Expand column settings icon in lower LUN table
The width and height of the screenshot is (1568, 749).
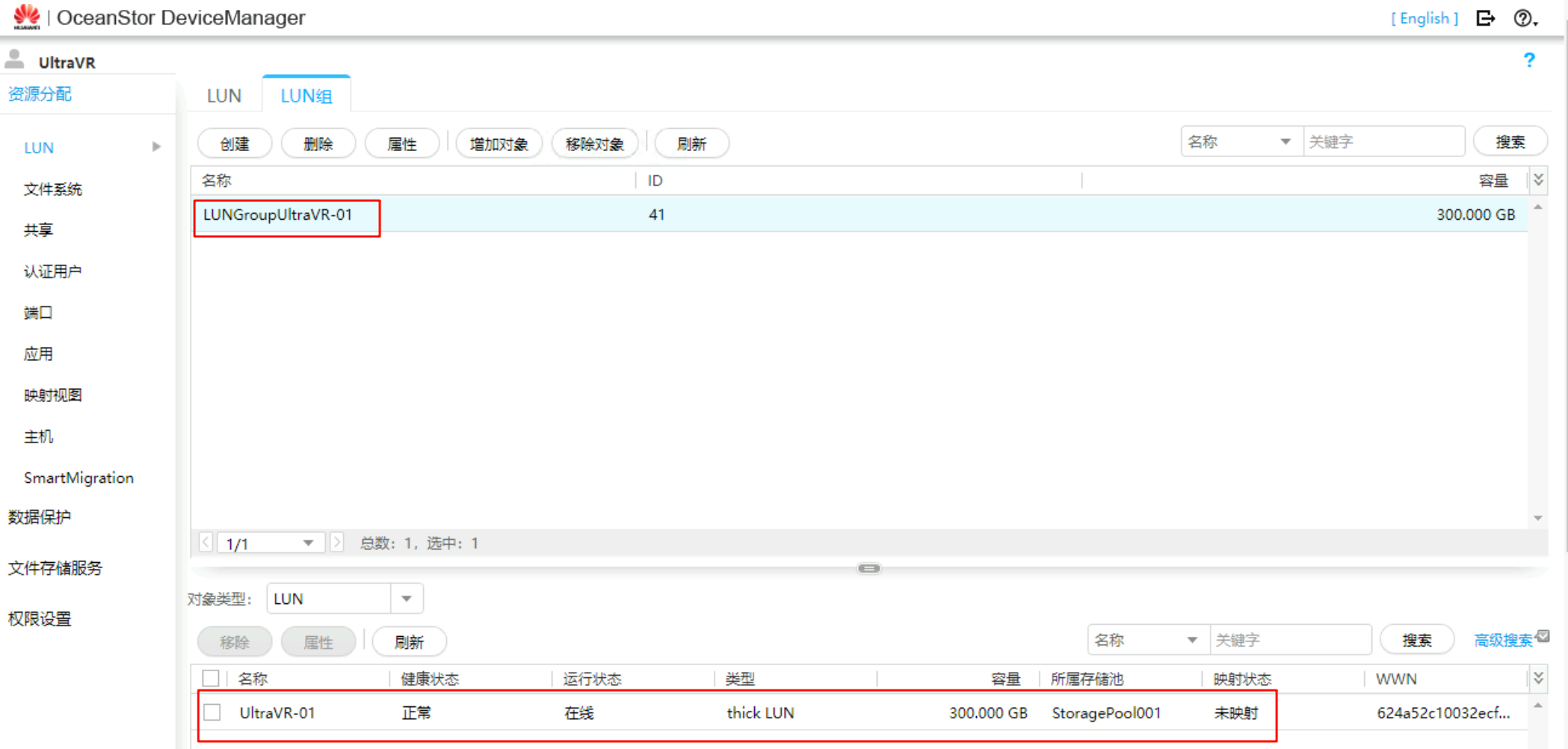tap(1538, 678)
